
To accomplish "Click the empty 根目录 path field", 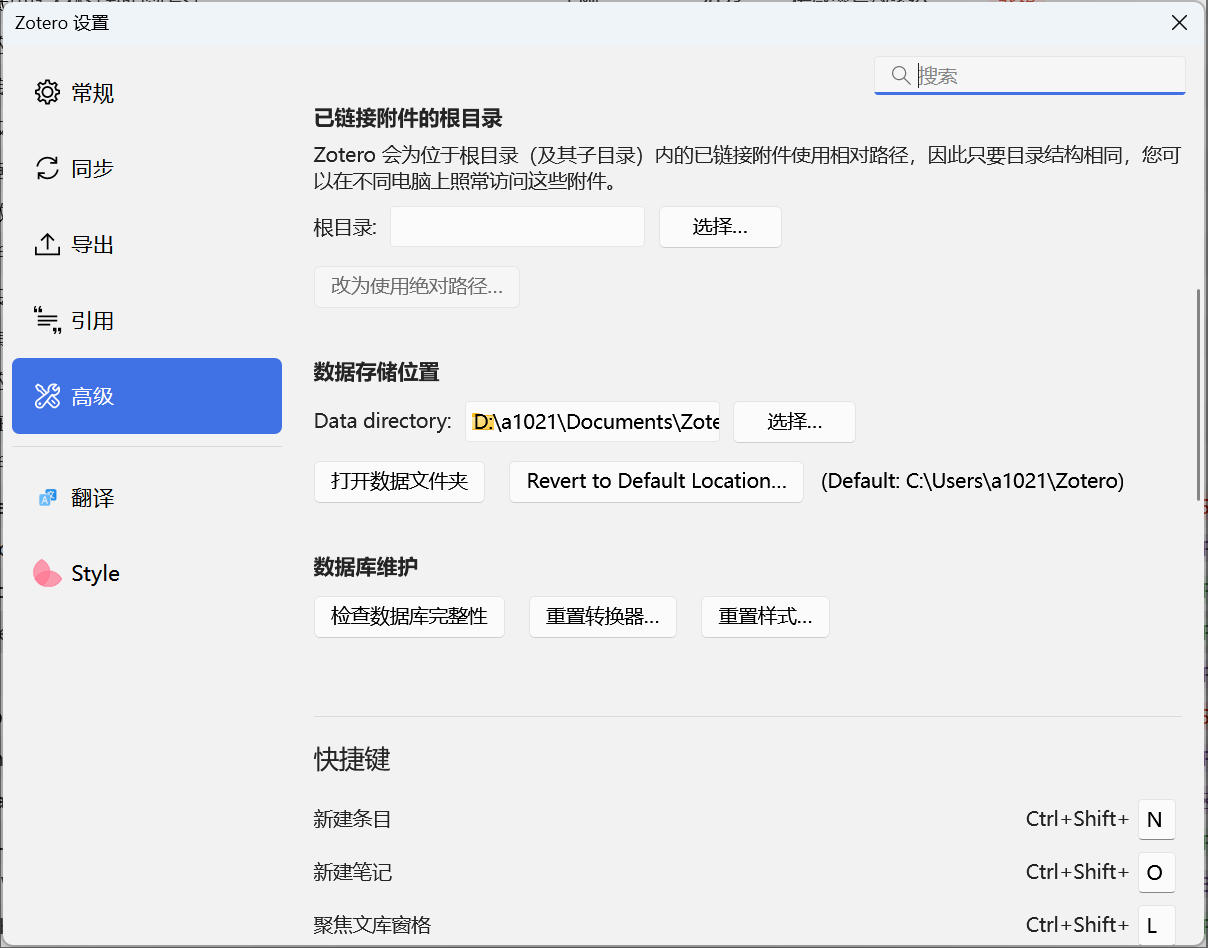I will pyautogui.click(x=517, y=227).
